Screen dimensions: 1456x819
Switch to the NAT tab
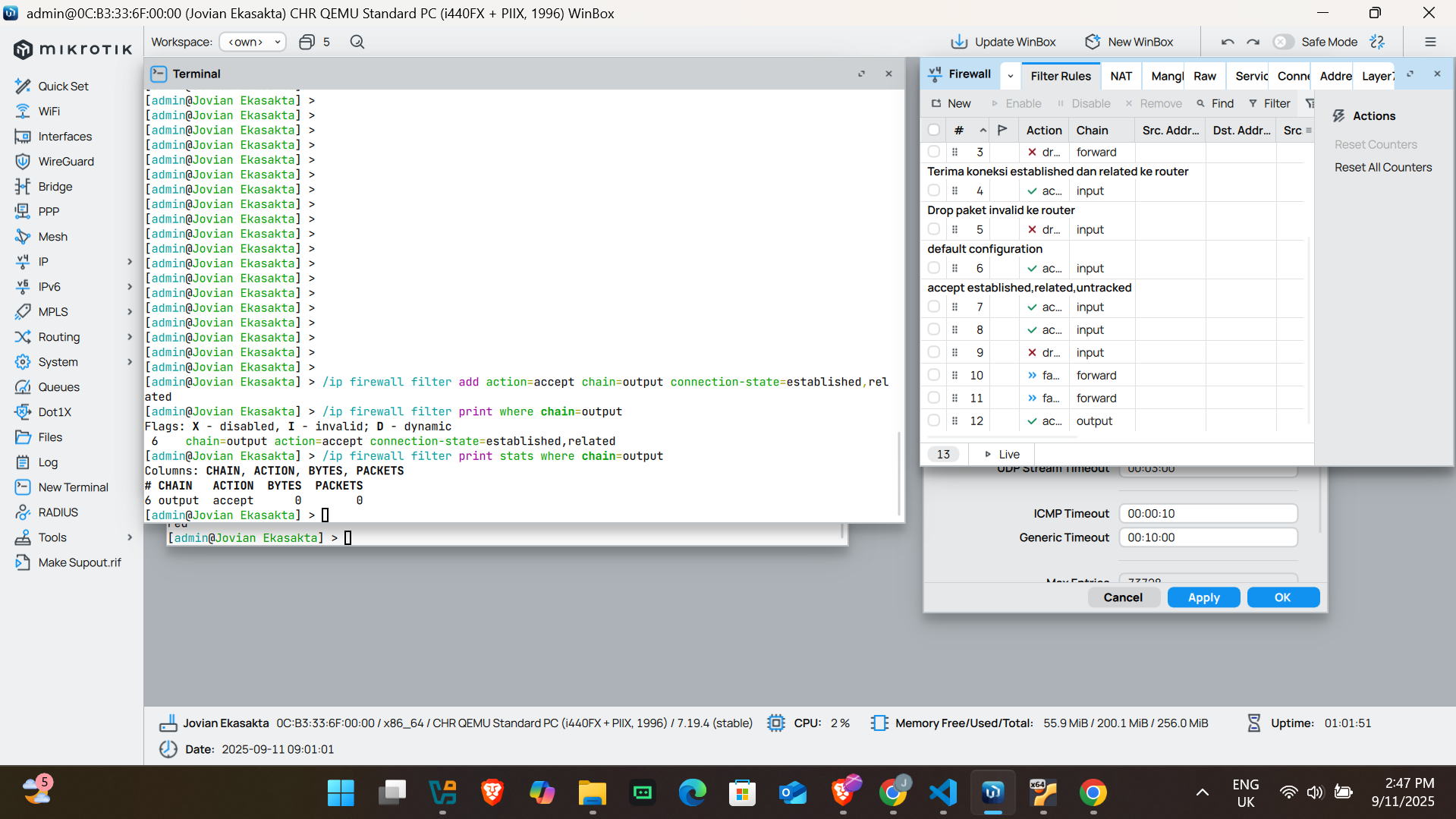[1121, 76]
